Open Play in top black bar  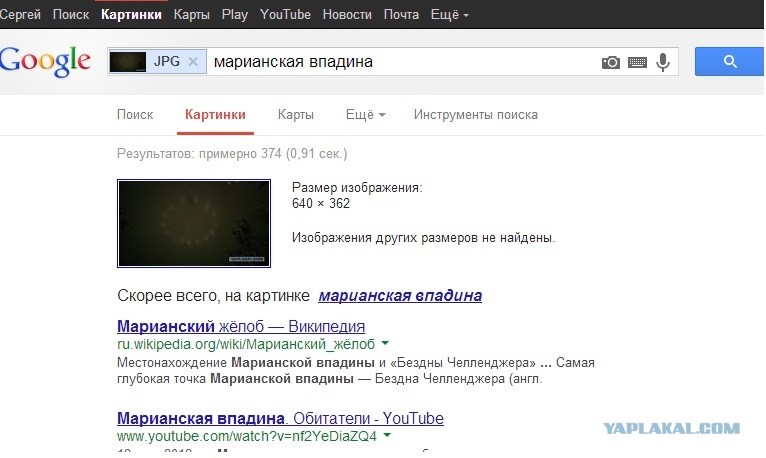tap(234, 15)
